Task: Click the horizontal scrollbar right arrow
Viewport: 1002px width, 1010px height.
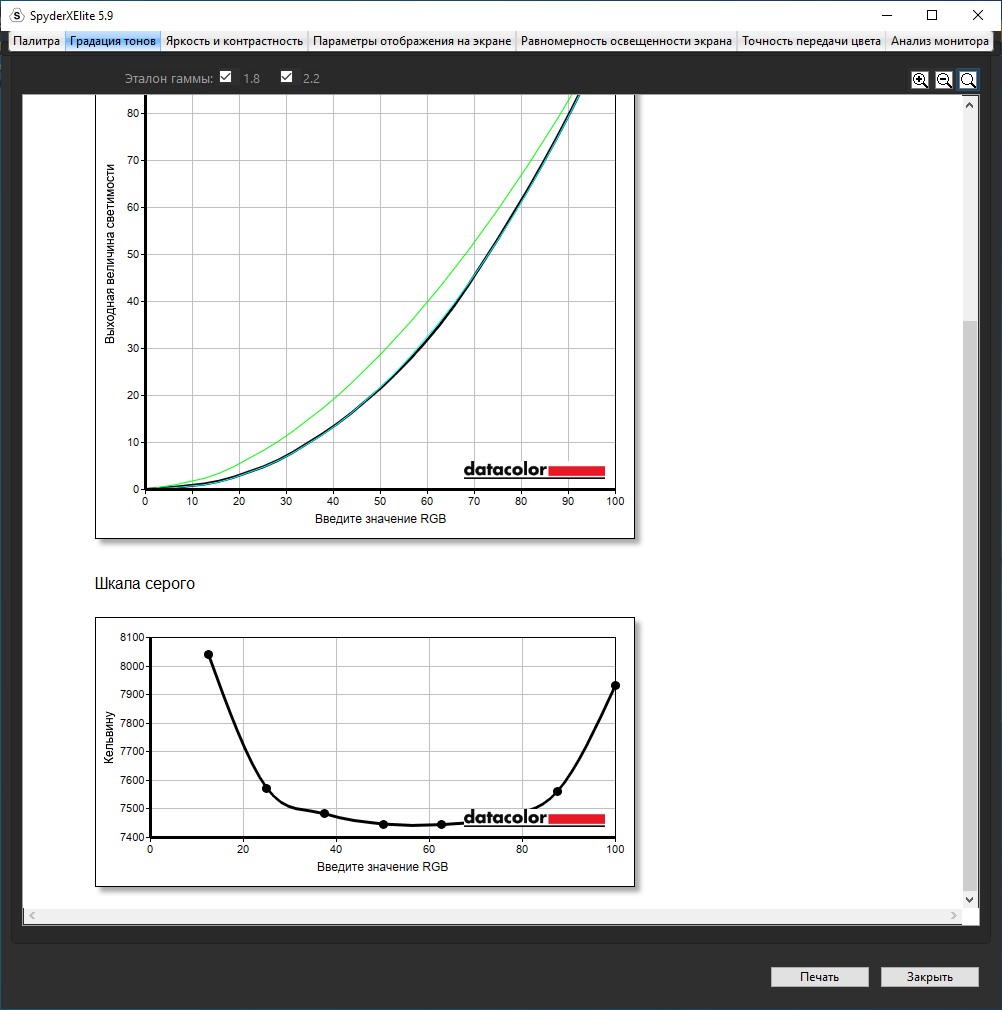Action: click(954, 915)
